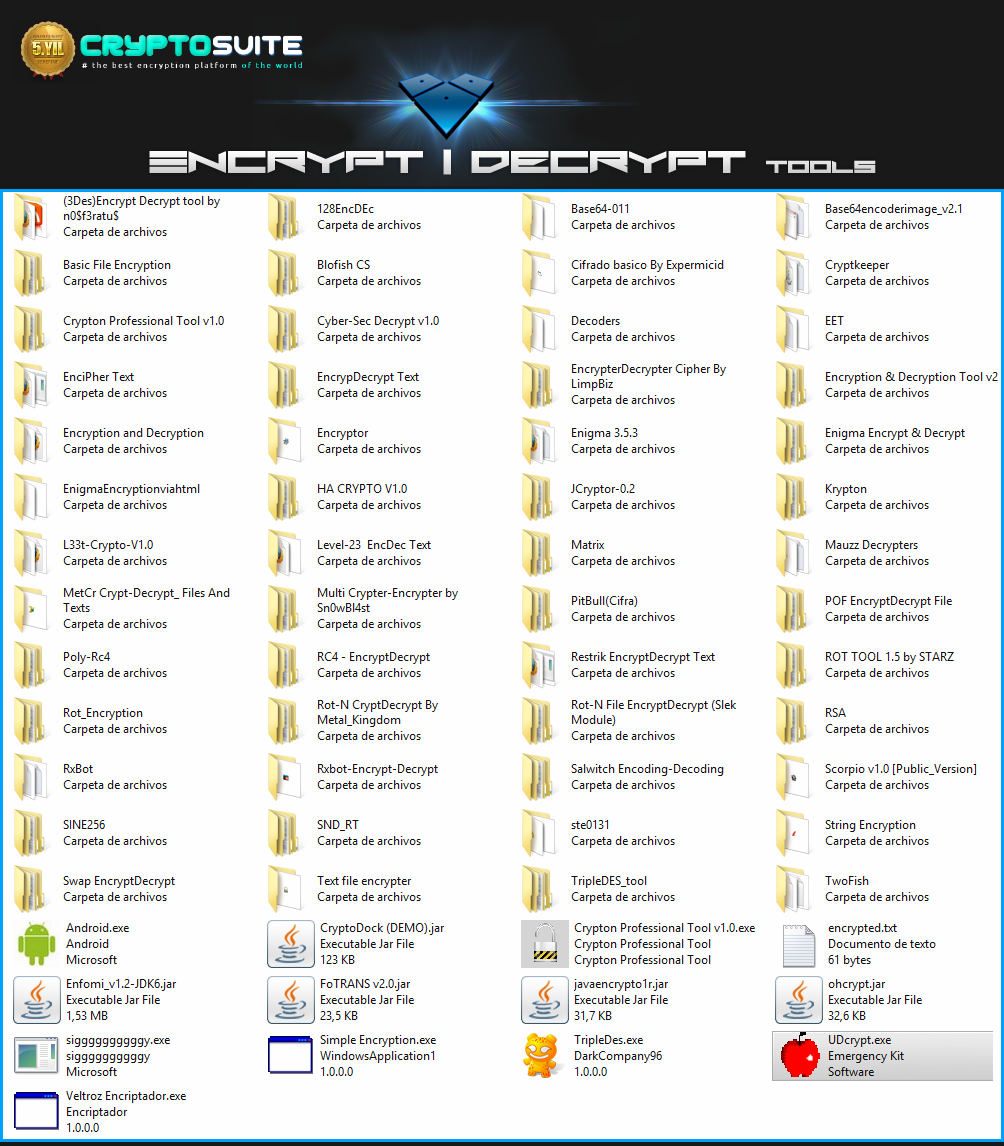The image size is (1004, 1146).
Task: Select the CryptoDock (DEMO).jar Java icon
Action: pyautogui.click(x=291, y=944)
